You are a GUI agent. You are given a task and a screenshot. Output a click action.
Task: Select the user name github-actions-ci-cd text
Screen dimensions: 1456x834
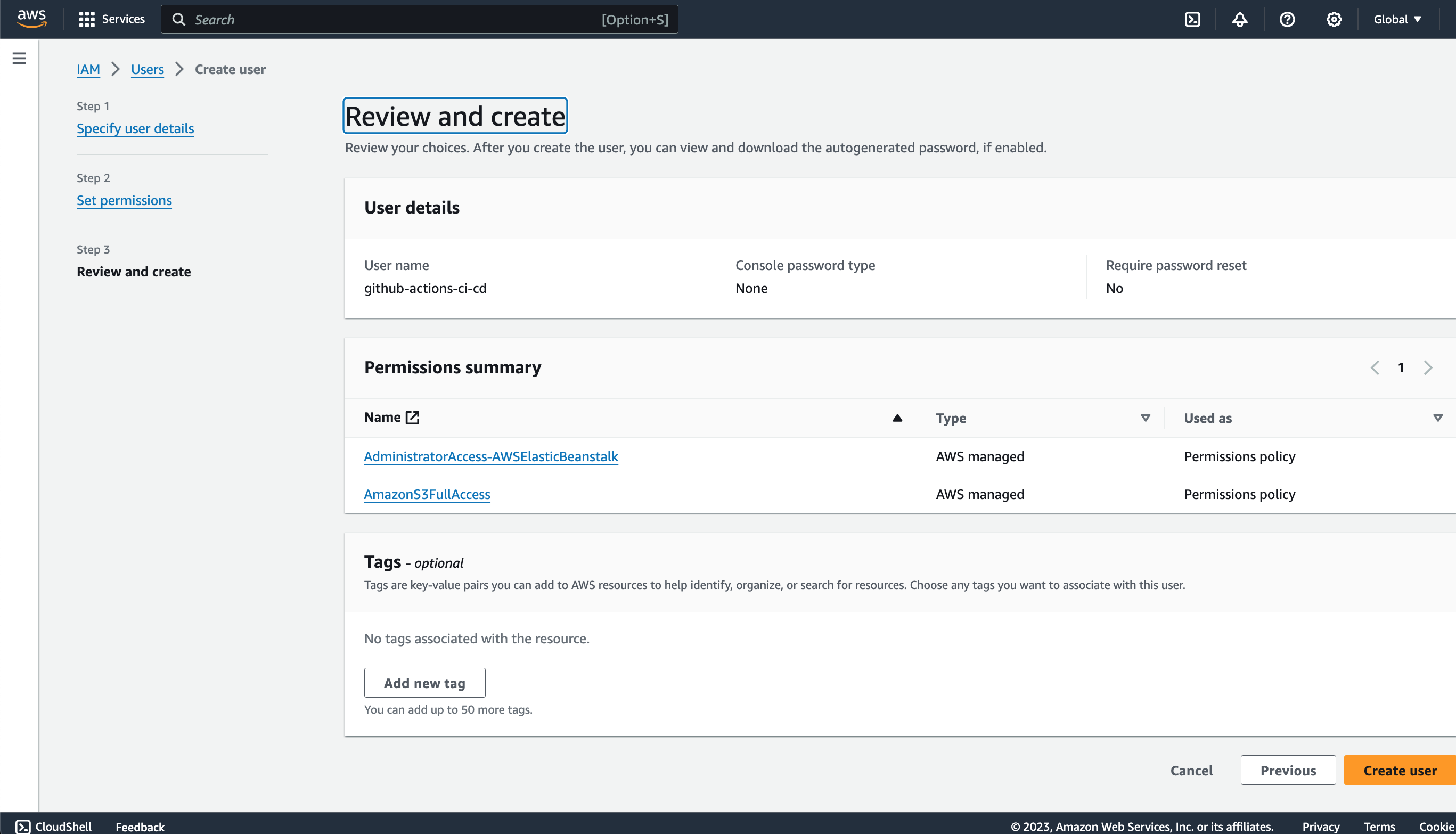(425, 288)
